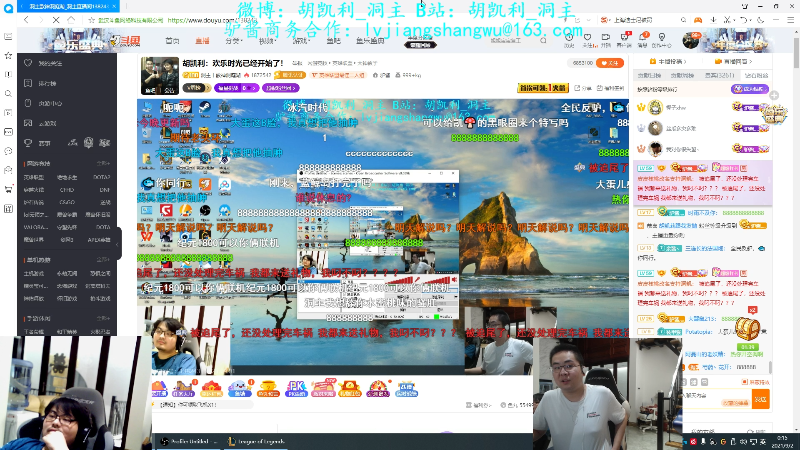The height and width of the screenshot is (450, 800).
Task: Switch to 贡献周榜 ranking tab
Action: click(x=682, y=76)
